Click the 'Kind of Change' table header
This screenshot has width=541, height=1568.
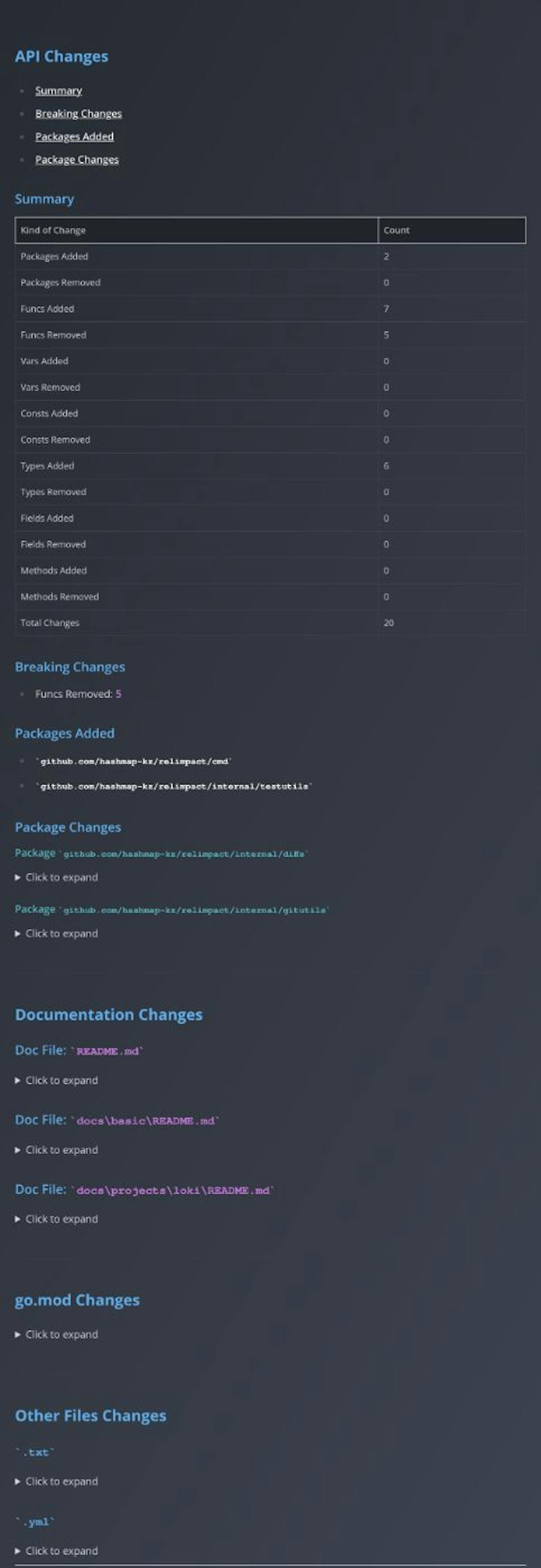tap(53, 230)
